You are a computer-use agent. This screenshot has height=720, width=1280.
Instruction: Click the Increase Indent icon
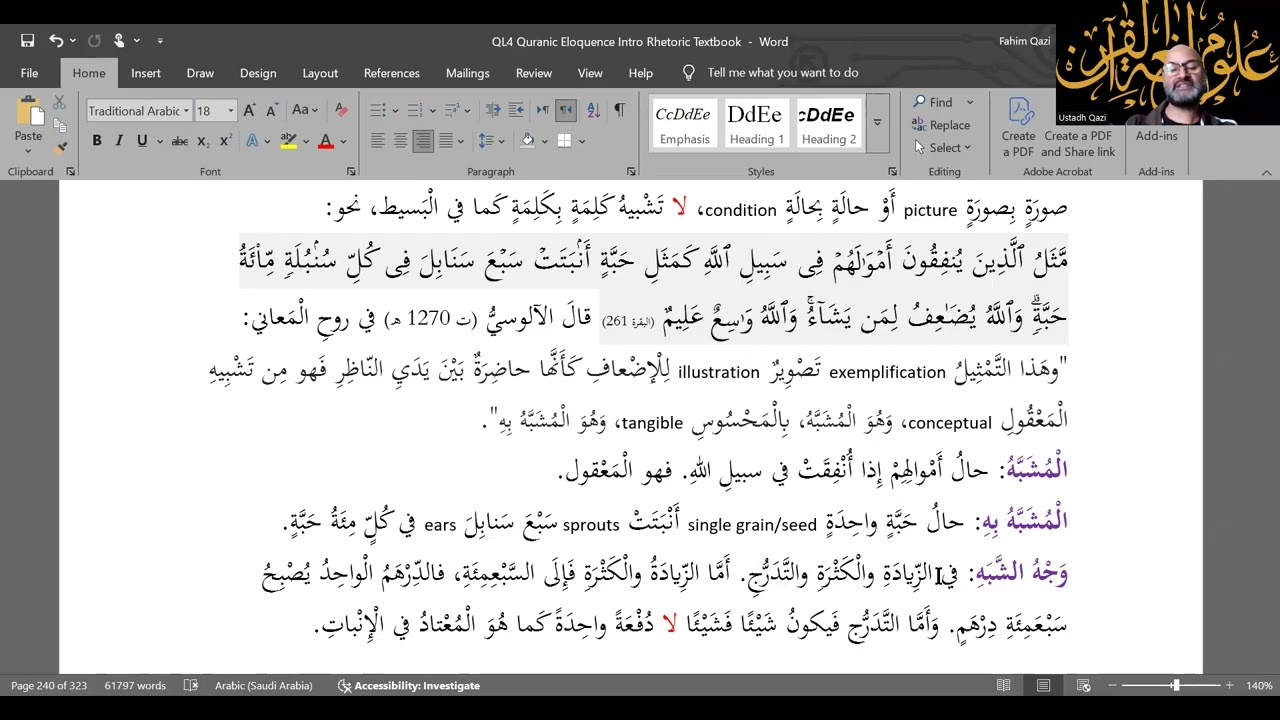(x=517, y=110)
